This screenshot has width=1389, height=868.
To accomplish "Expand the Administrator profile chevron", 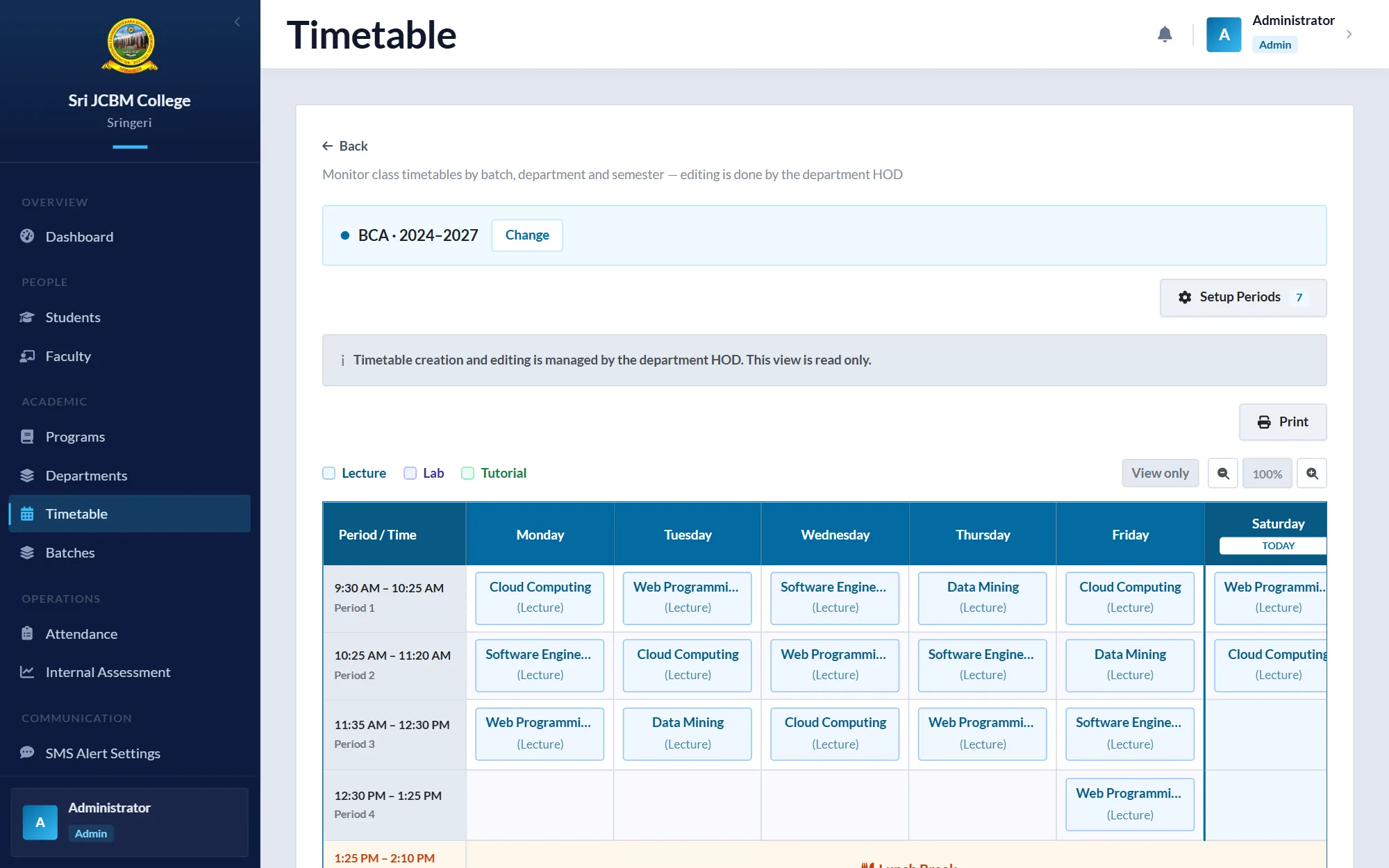I will [1349, 34].
